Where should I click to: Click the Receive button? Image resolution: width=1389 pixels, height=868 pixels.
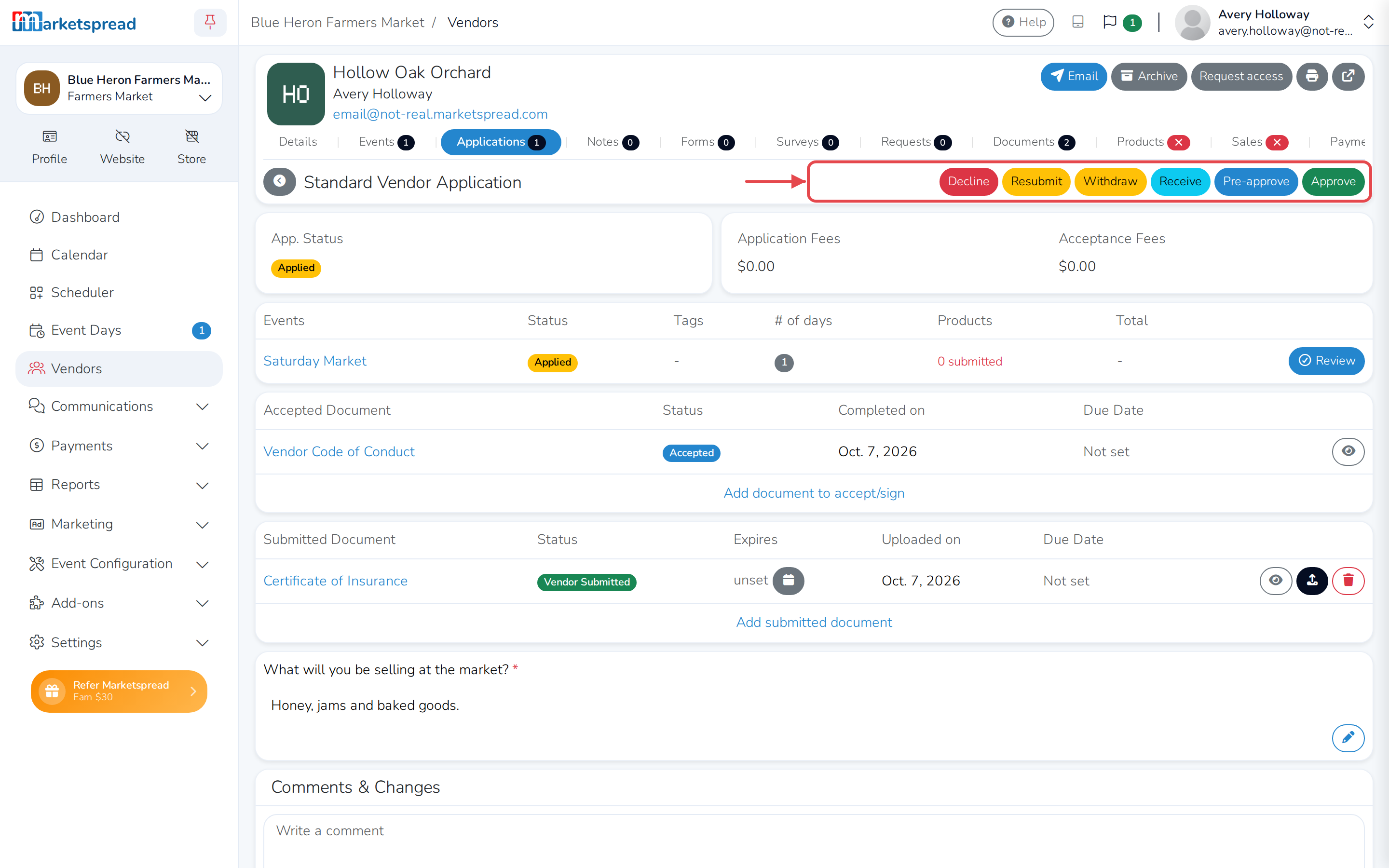pos(1180,181)
